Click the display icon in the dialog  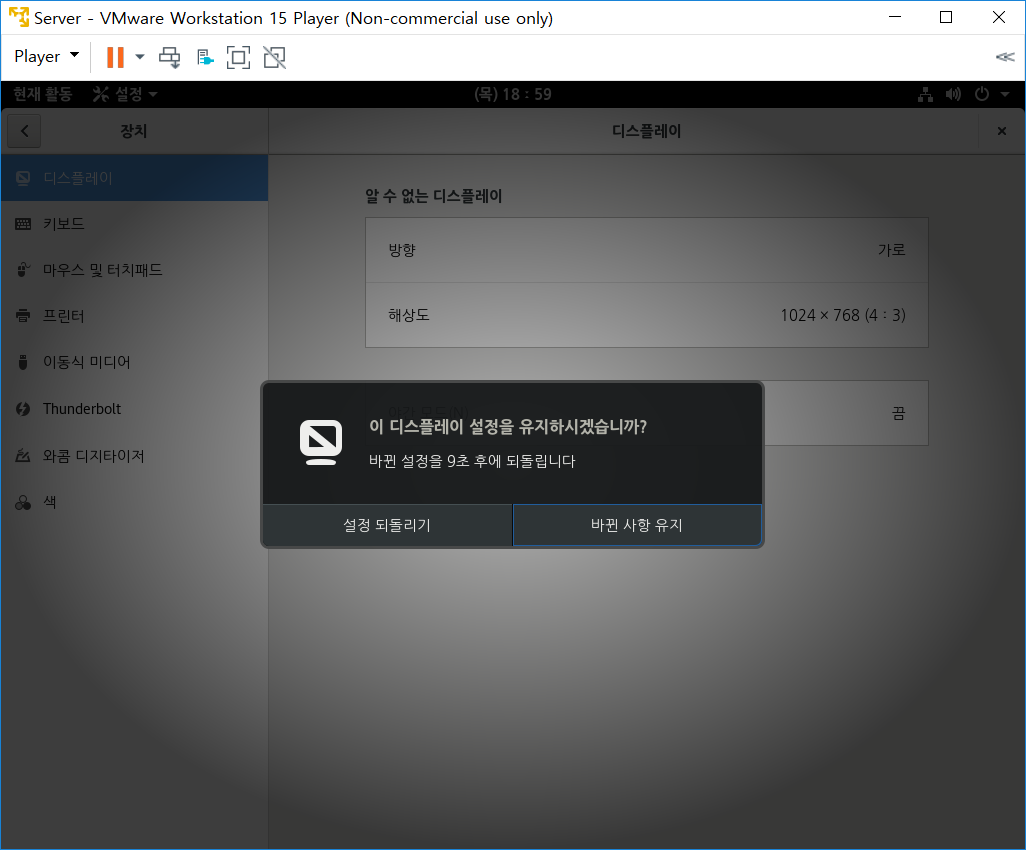321,442
